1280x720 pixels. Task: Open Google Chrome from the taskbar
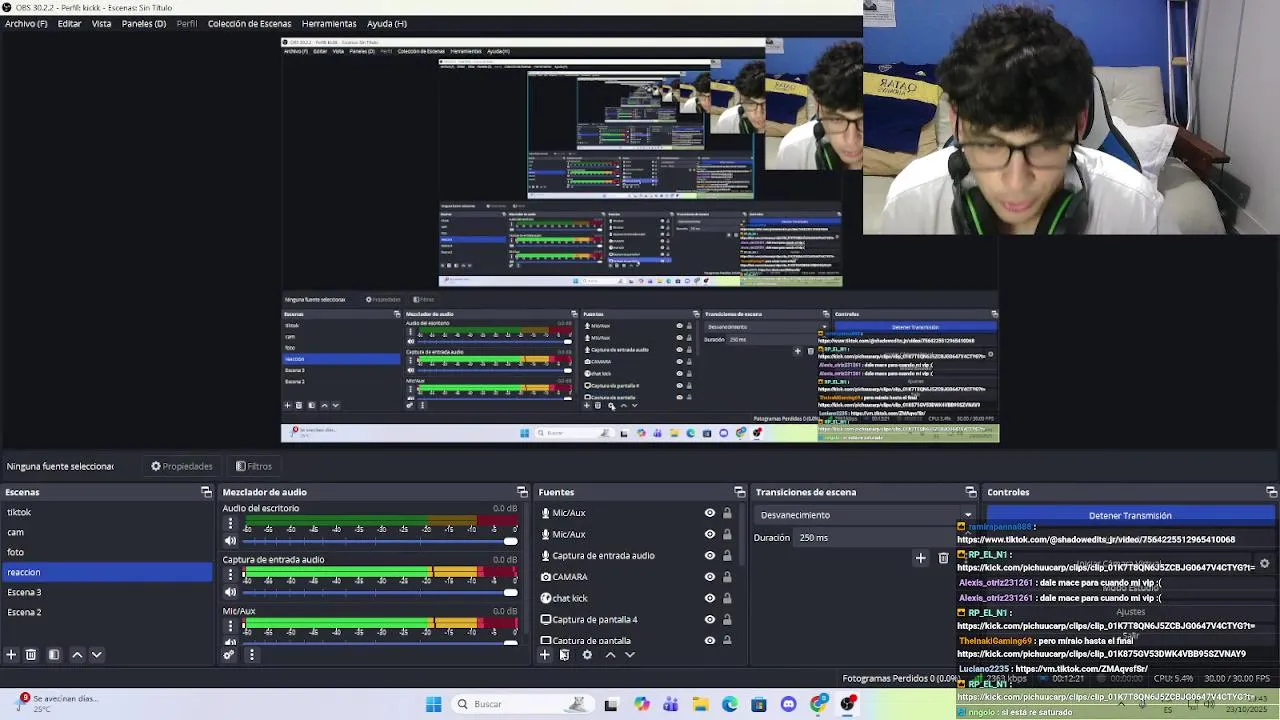[x=818, y=704]
